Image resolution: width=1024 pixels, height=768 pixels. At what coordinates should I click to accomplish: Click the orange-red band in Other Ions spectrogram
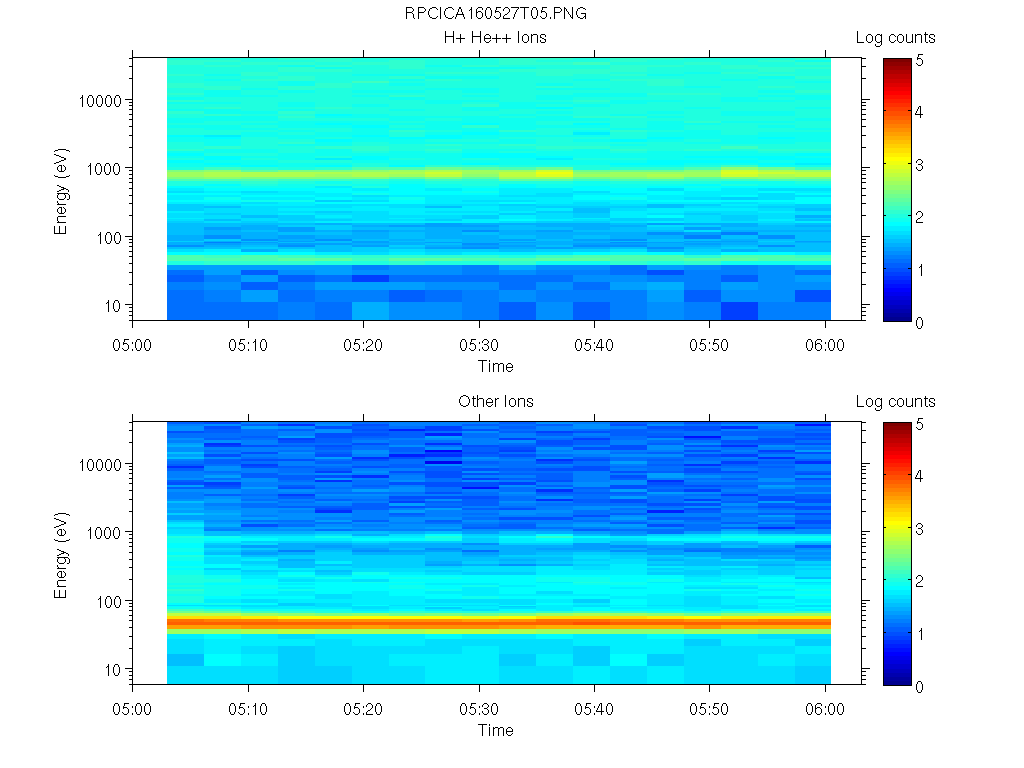click(x=499, y=623)
